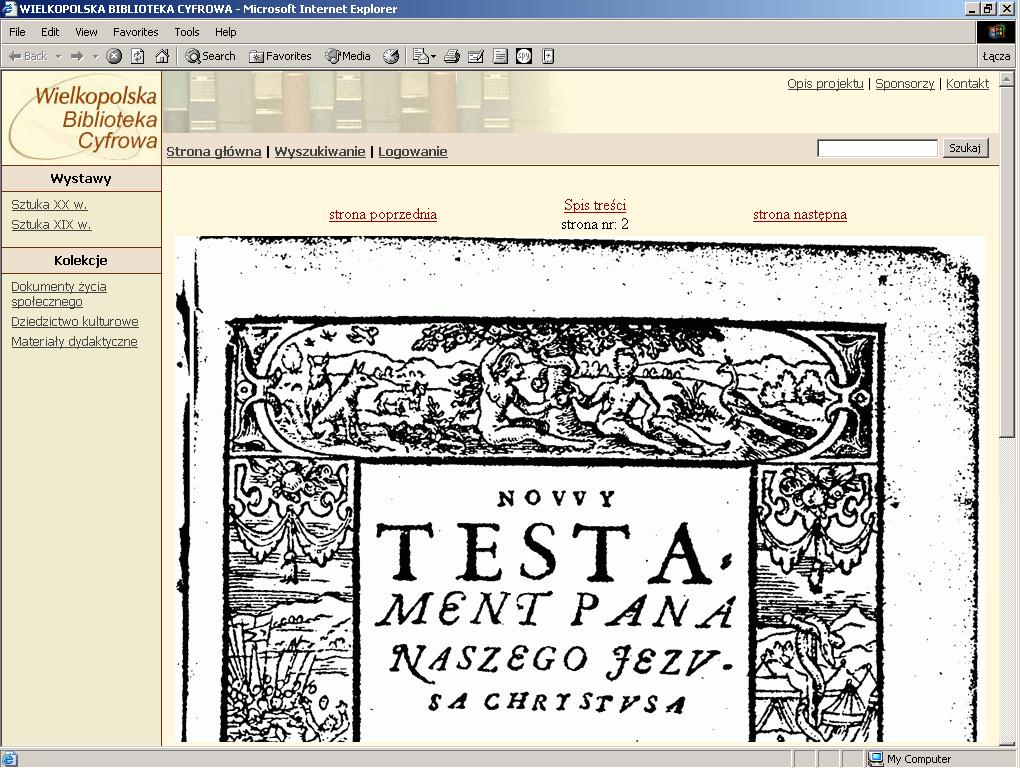Screen dimensions: 1020x768
Task: Click the Szukaj button
Action: [965, 148]
